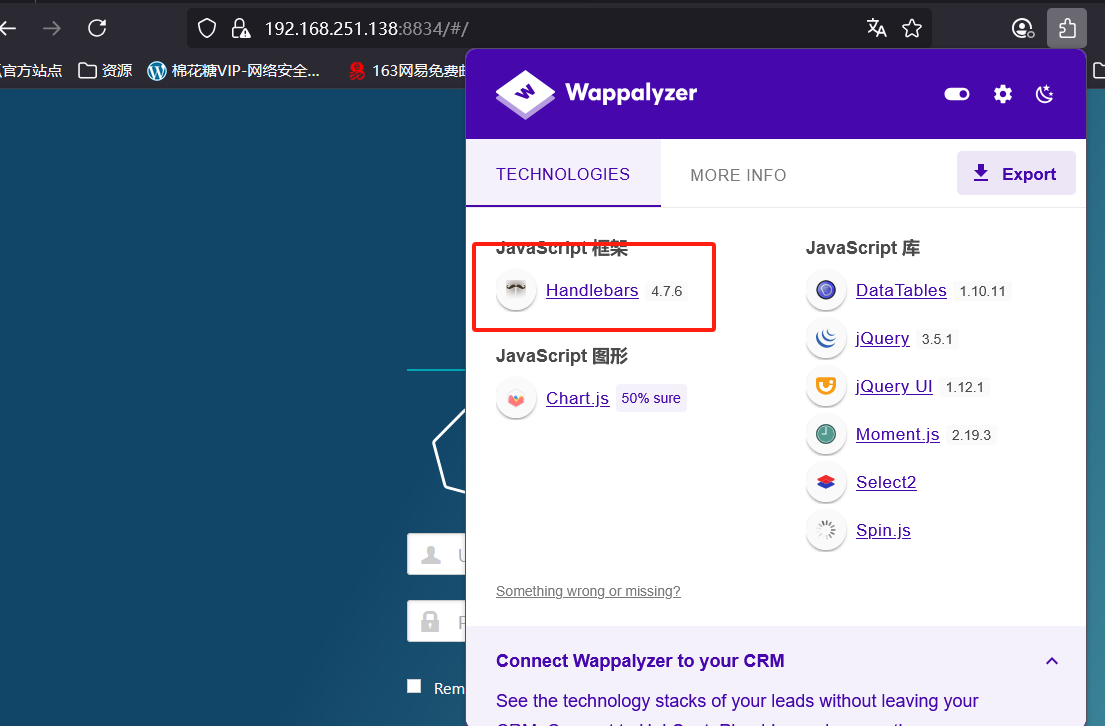The height and width of the screenshot is (726, 1105).
Task: Click the Select2 icon
Action: point(826,482)
